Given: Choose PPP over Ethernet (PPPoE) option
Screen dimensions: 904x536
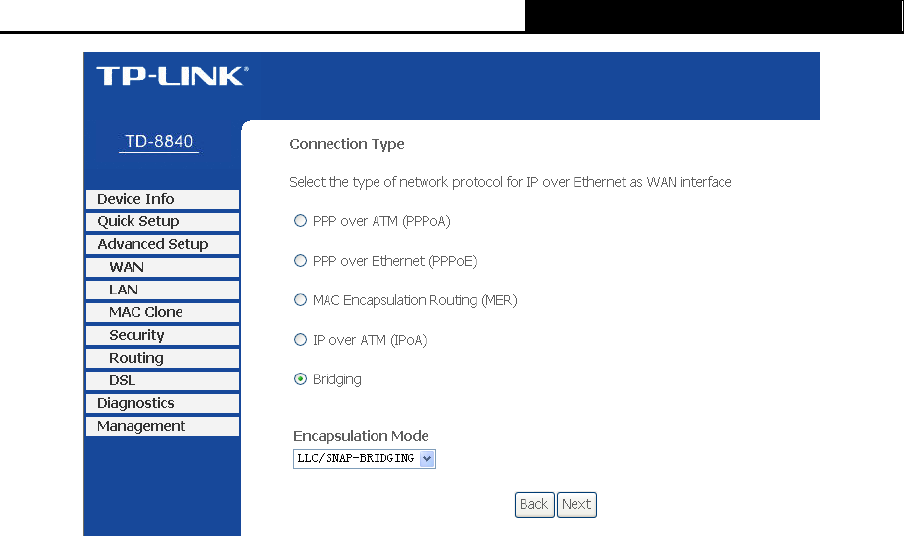Looking at the screenshot, I should click(300, 261).
